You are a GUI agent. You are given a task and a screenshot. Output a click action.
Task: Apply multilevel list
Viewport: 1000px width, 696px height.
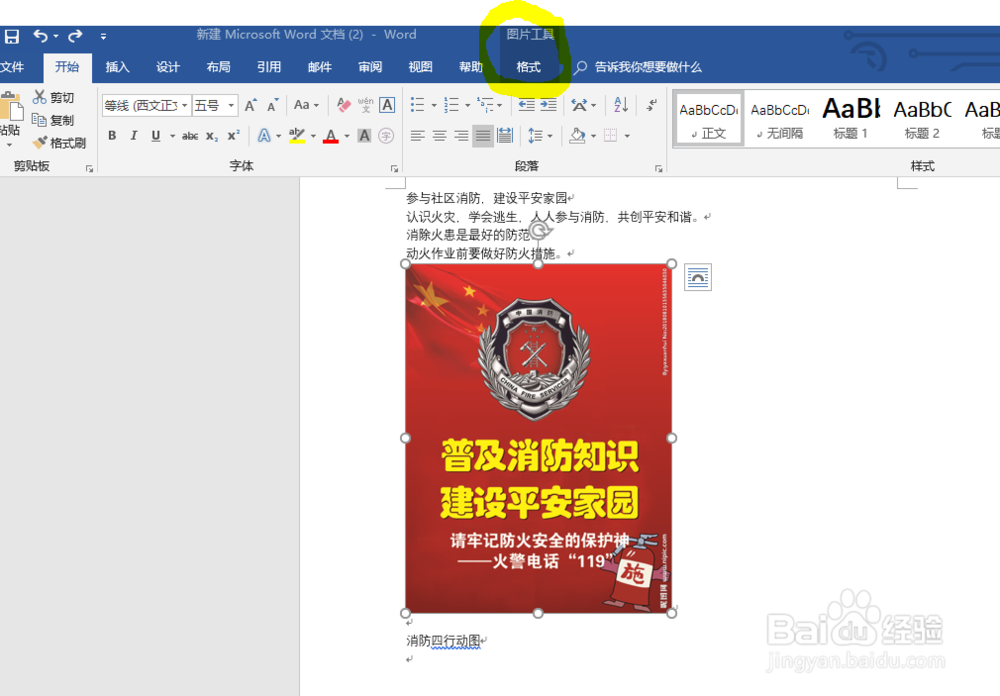click(485, 105)
